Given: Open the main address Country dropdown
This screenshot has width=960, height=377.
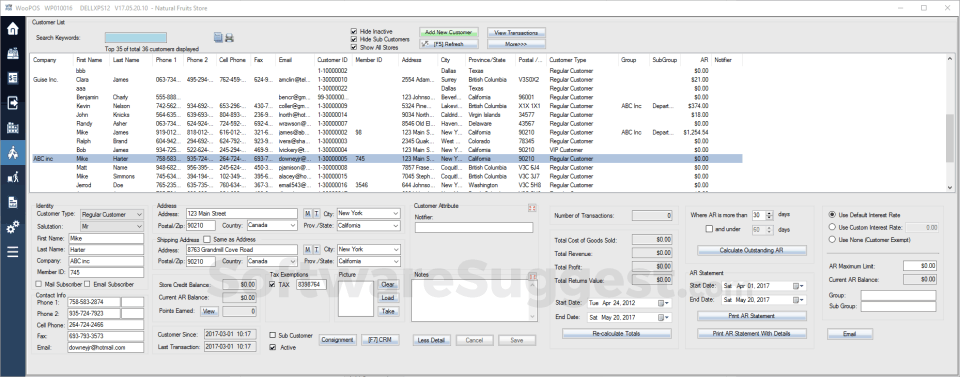Looking at the screenshot, I should tap(272, 225).
